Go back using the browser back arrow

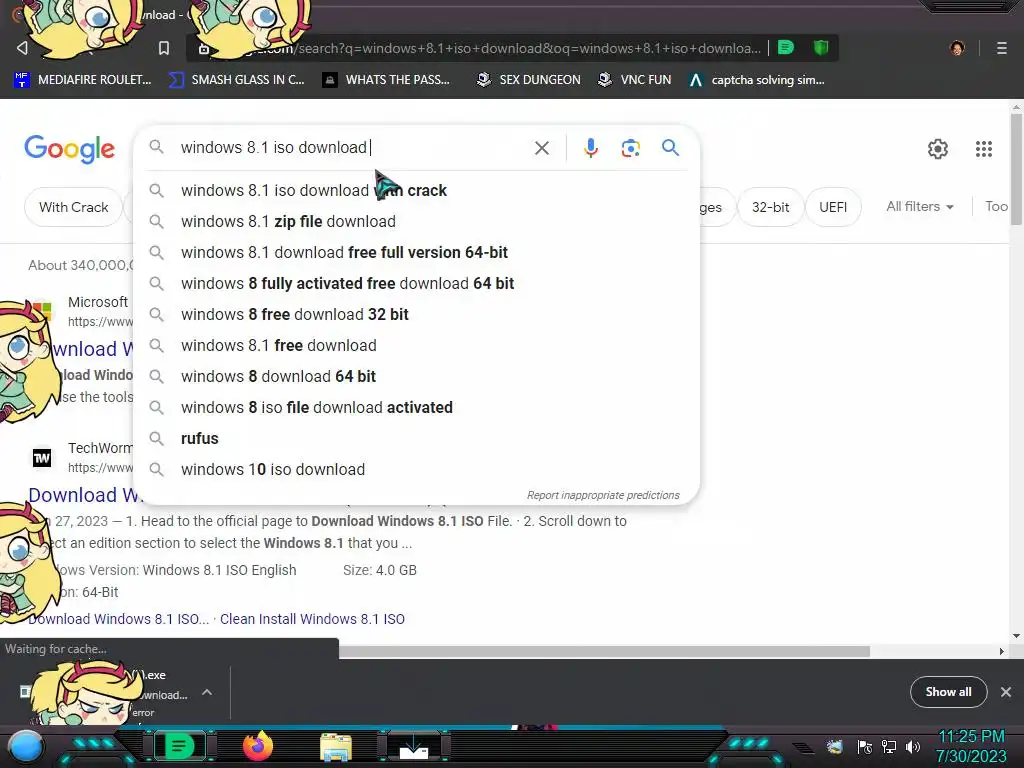(x=22, y=48)
